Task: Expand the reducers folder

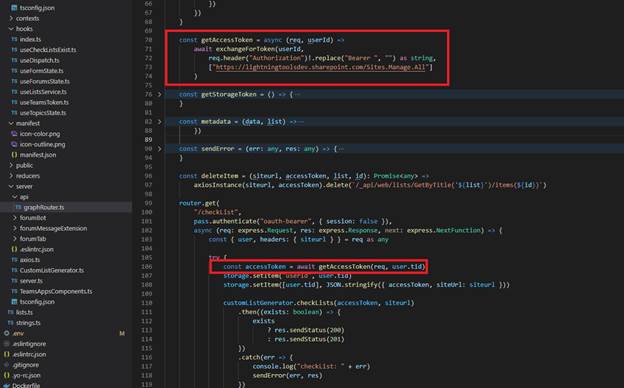Action: [x=27, y=176]
